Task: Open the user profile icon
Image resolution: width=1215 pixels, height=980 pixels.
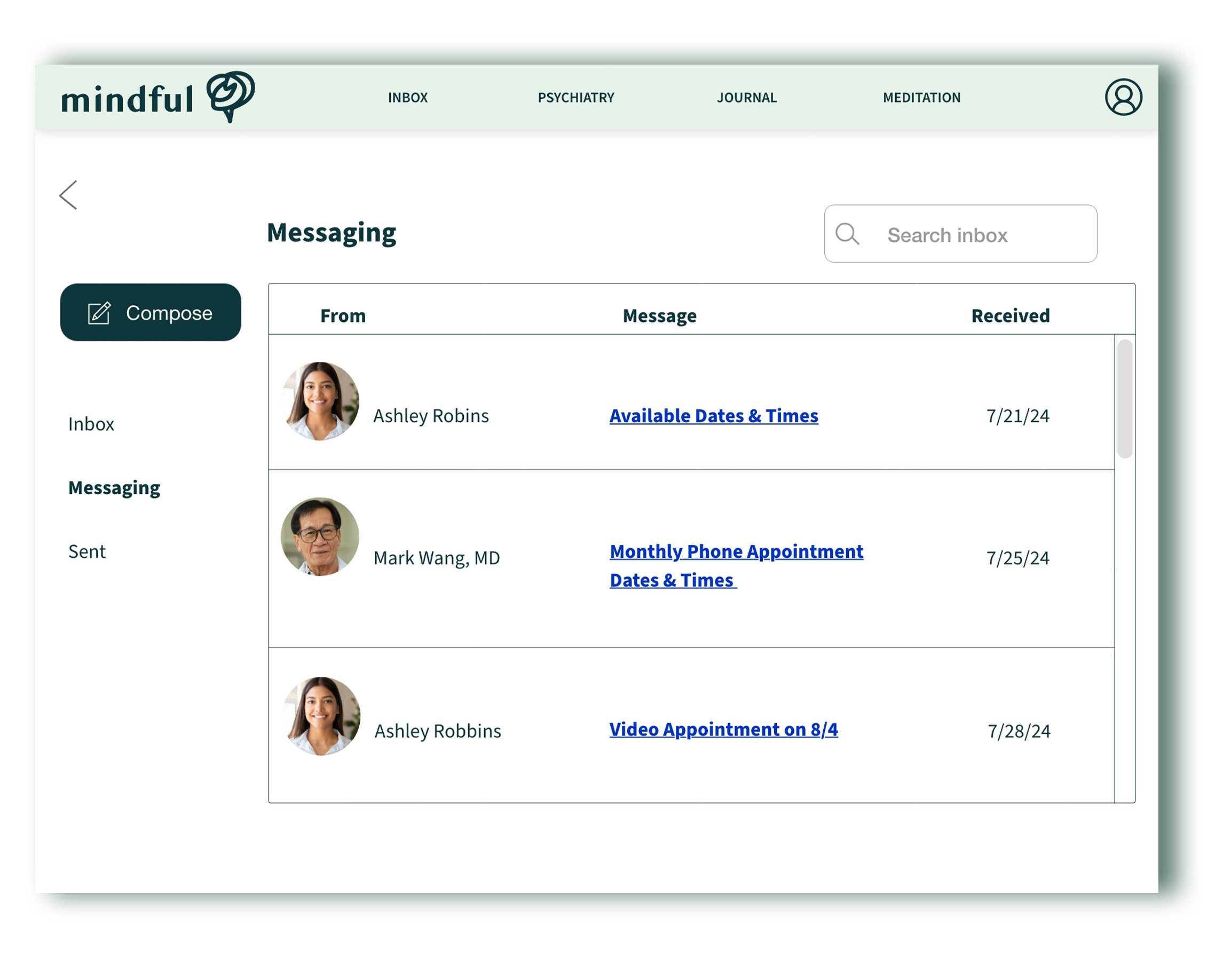Action: click(x=1123, y=97)
